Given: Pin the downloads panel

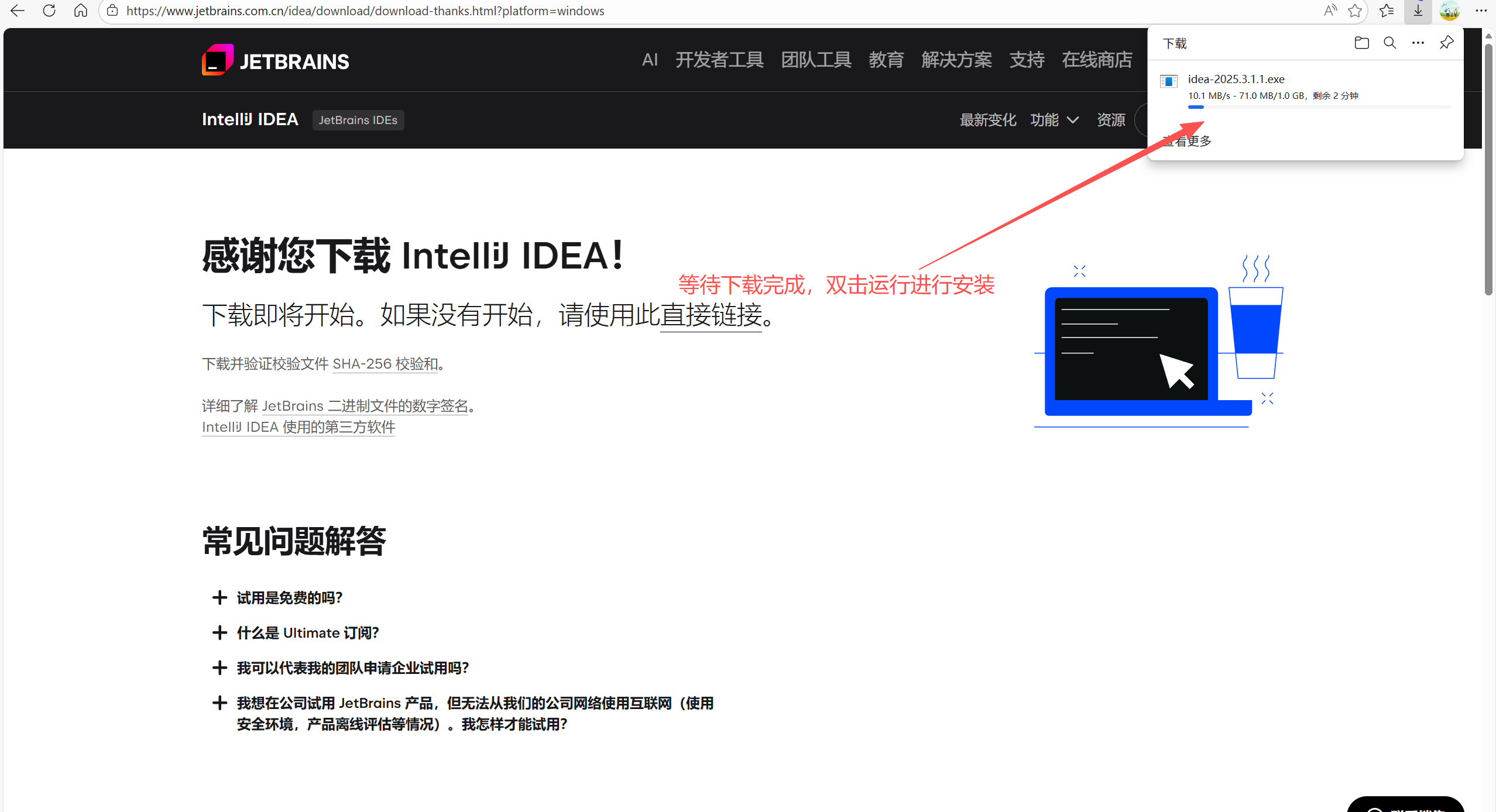Looking at the screenshot, I should coord(1446,43).
